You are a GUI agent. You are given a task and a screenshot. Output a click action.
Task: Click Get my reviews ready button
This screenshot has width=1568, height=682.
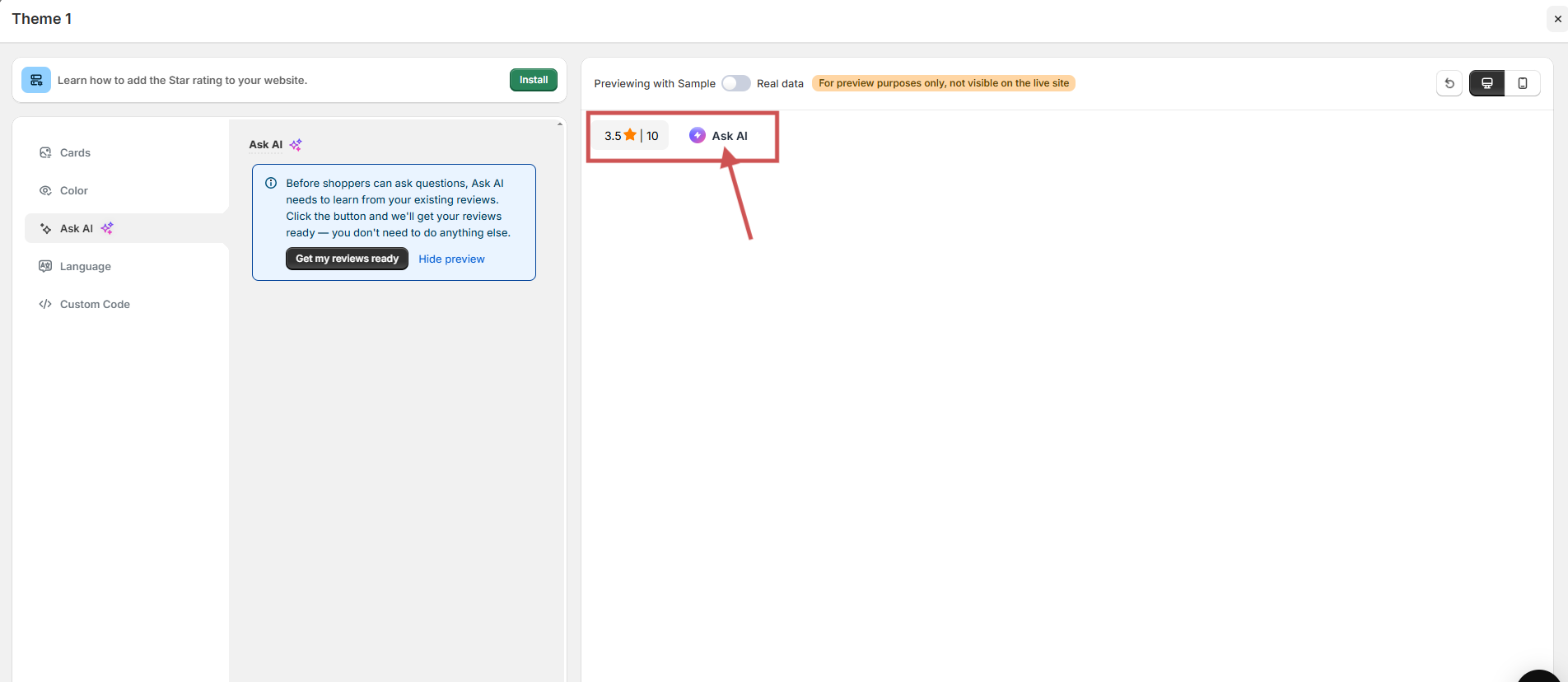pyautogui.click(x=347, y=259)
